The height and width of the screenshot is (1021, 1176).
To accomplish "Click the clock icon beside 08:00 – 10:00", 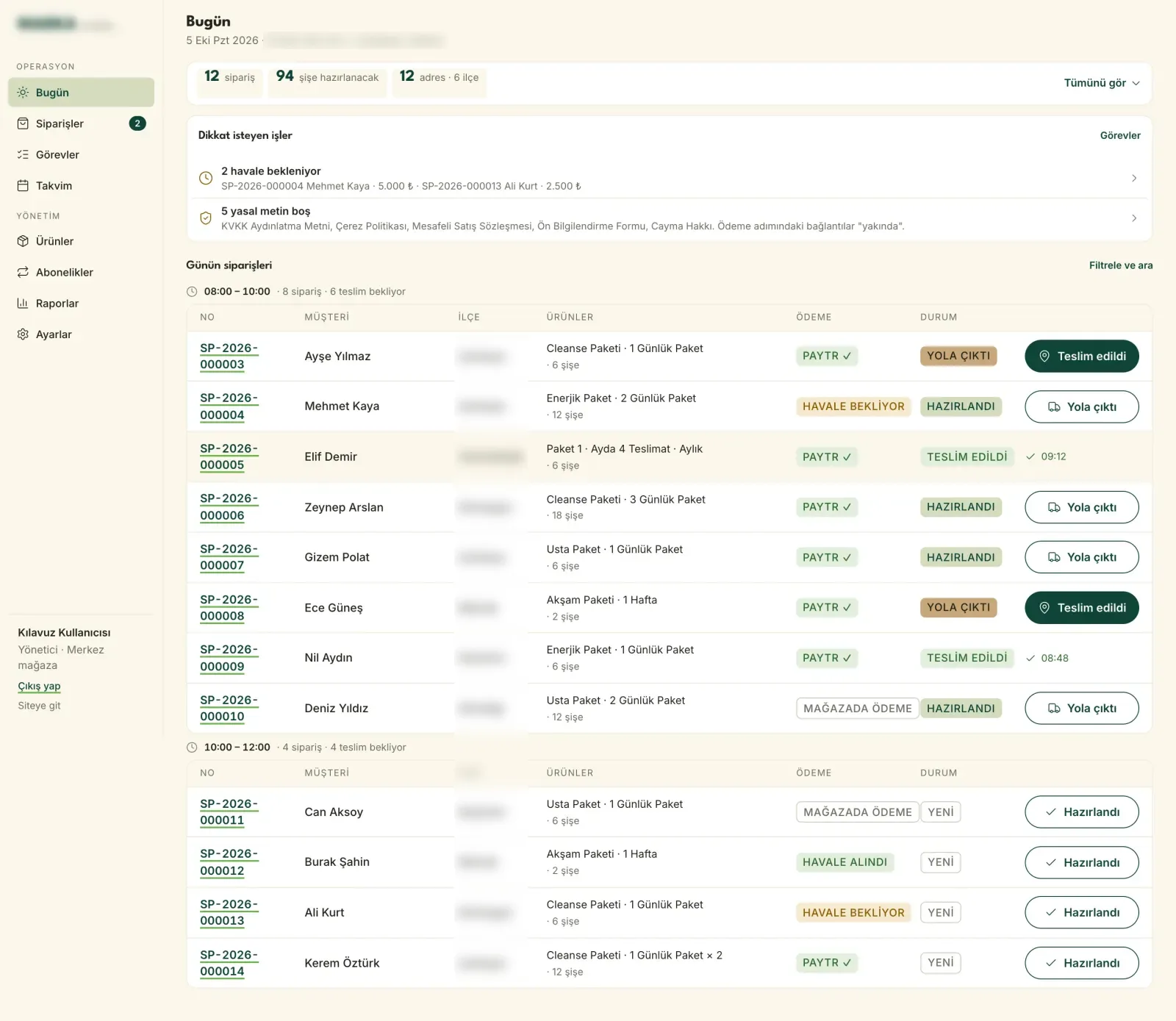I will [192, 292].
